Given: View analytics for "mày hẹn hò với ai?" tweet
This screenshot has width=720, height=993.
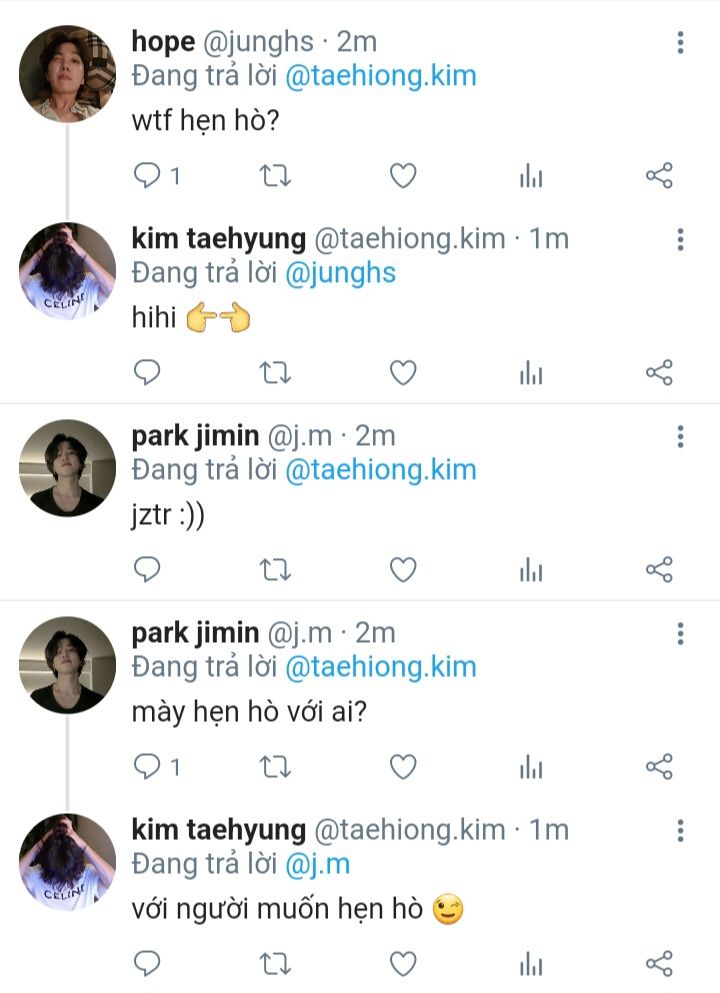Looking at the screenshot, I should [531, 767].
